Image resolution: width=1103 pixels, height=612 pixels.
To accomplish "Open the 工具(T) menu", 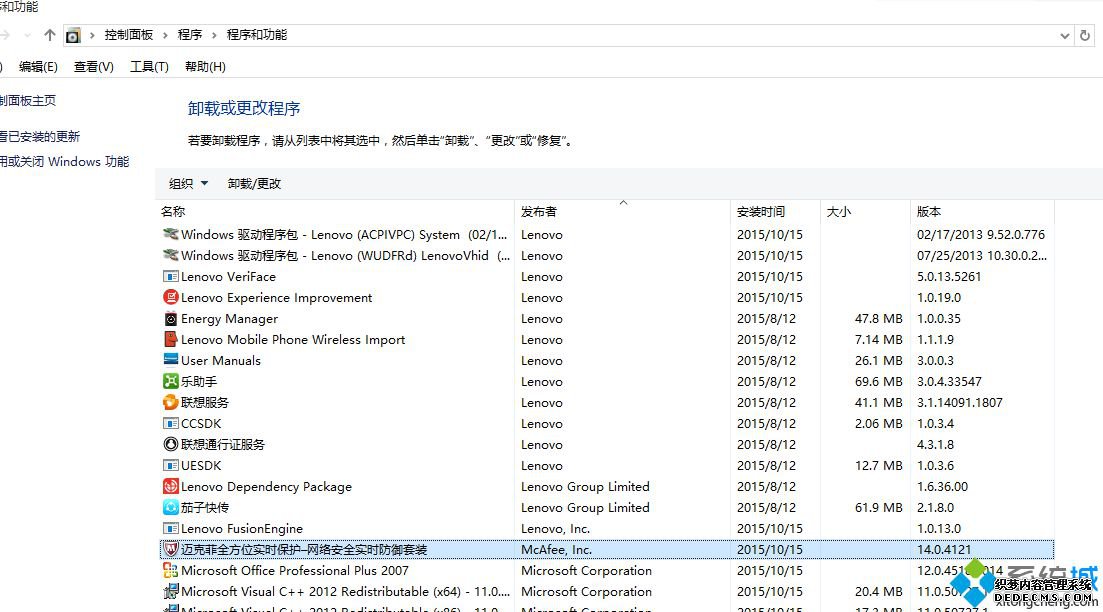I will [149, 67].
